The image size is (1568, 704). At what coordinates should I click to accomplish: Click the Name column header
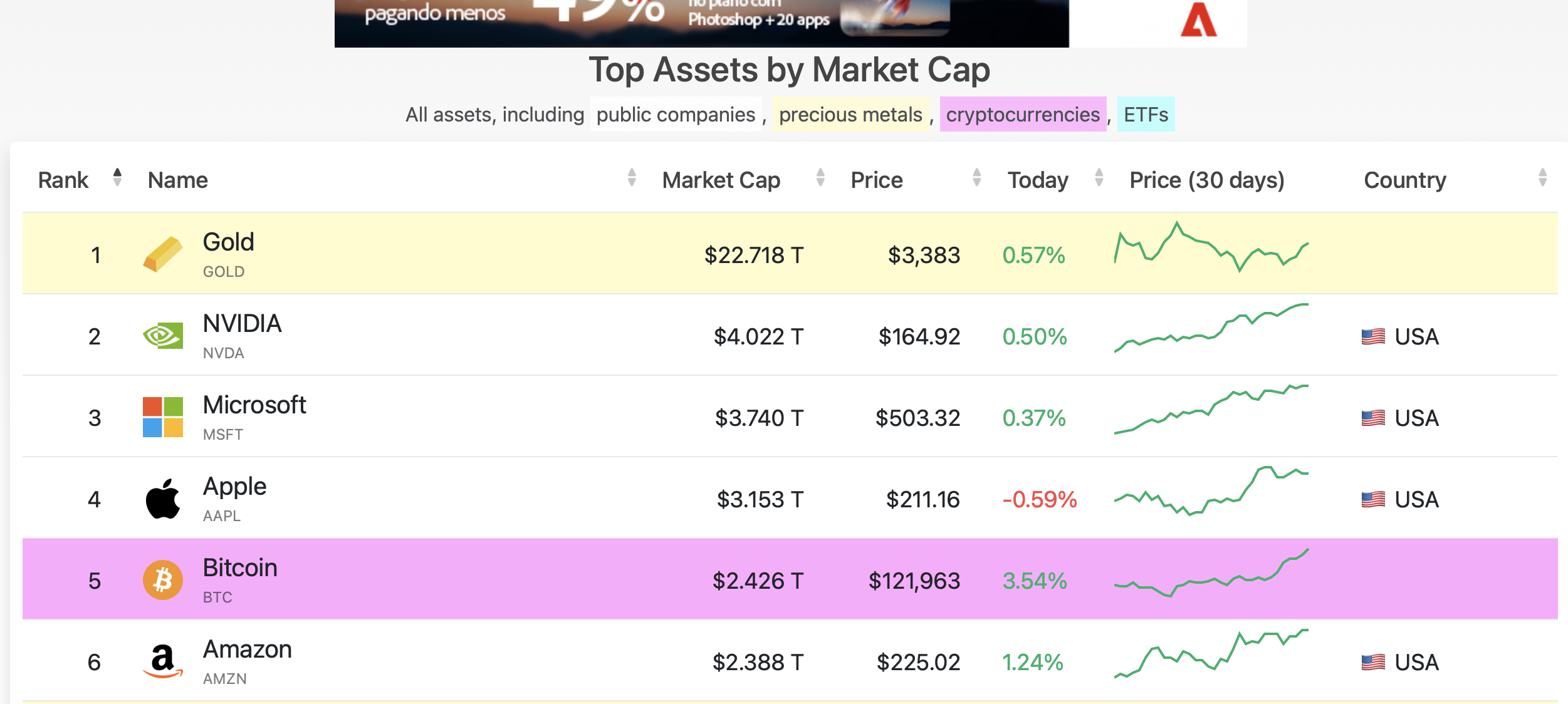click(178, 180)
